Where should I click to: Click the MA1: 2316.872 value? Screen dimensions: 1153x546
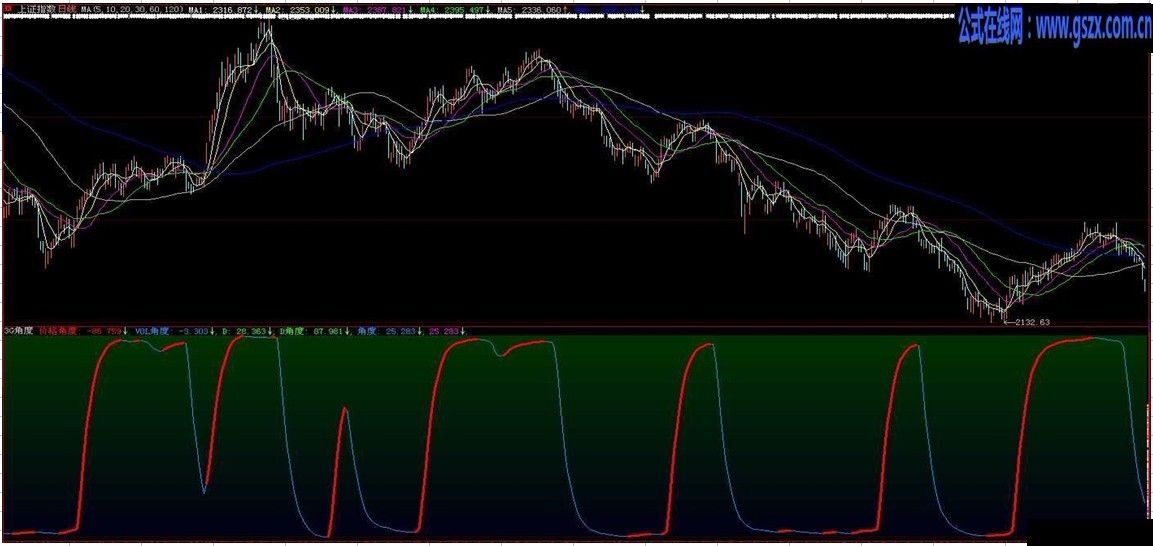(x=223, y=9)
